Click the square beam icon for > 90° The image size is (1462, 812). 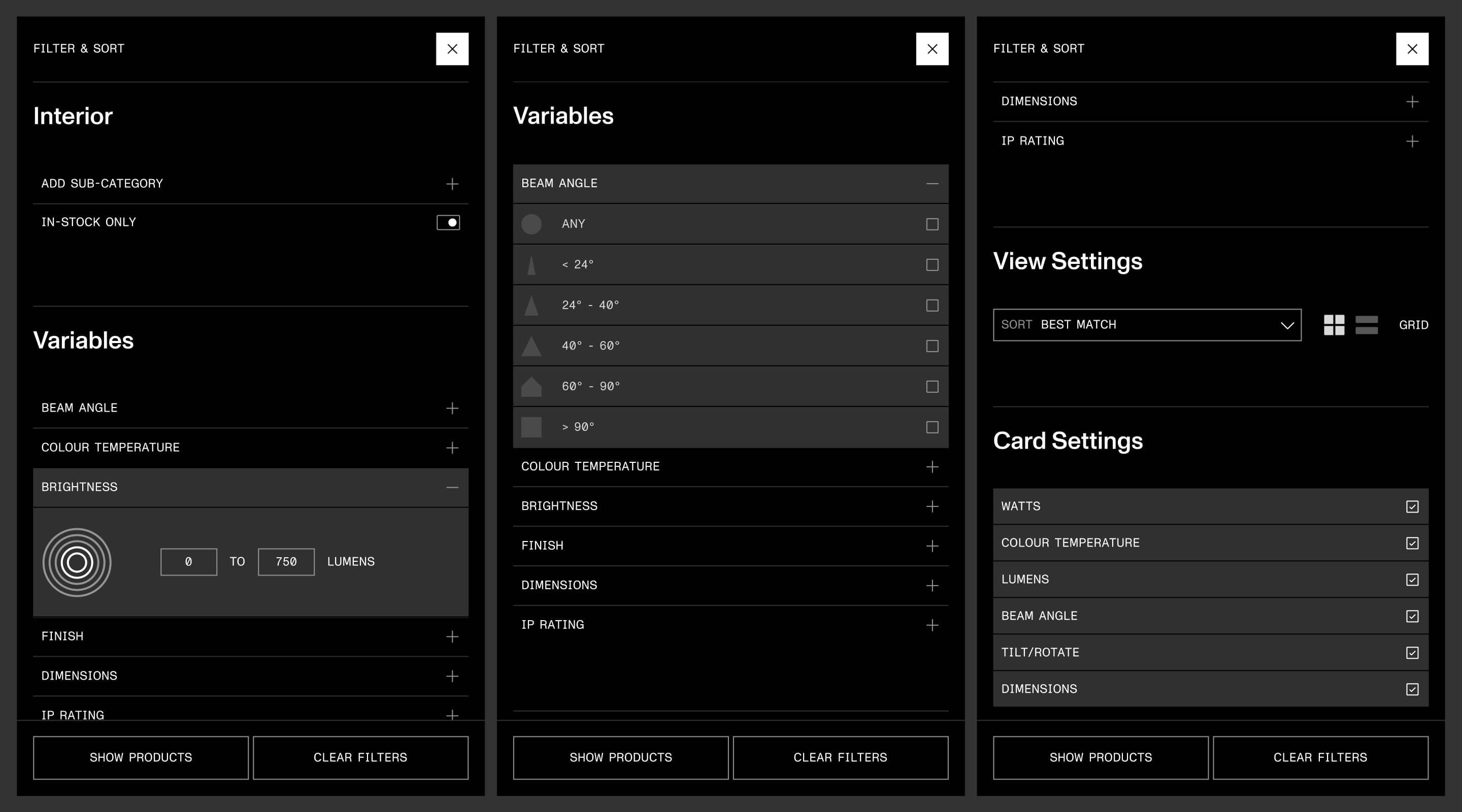[x=531, y=427]
